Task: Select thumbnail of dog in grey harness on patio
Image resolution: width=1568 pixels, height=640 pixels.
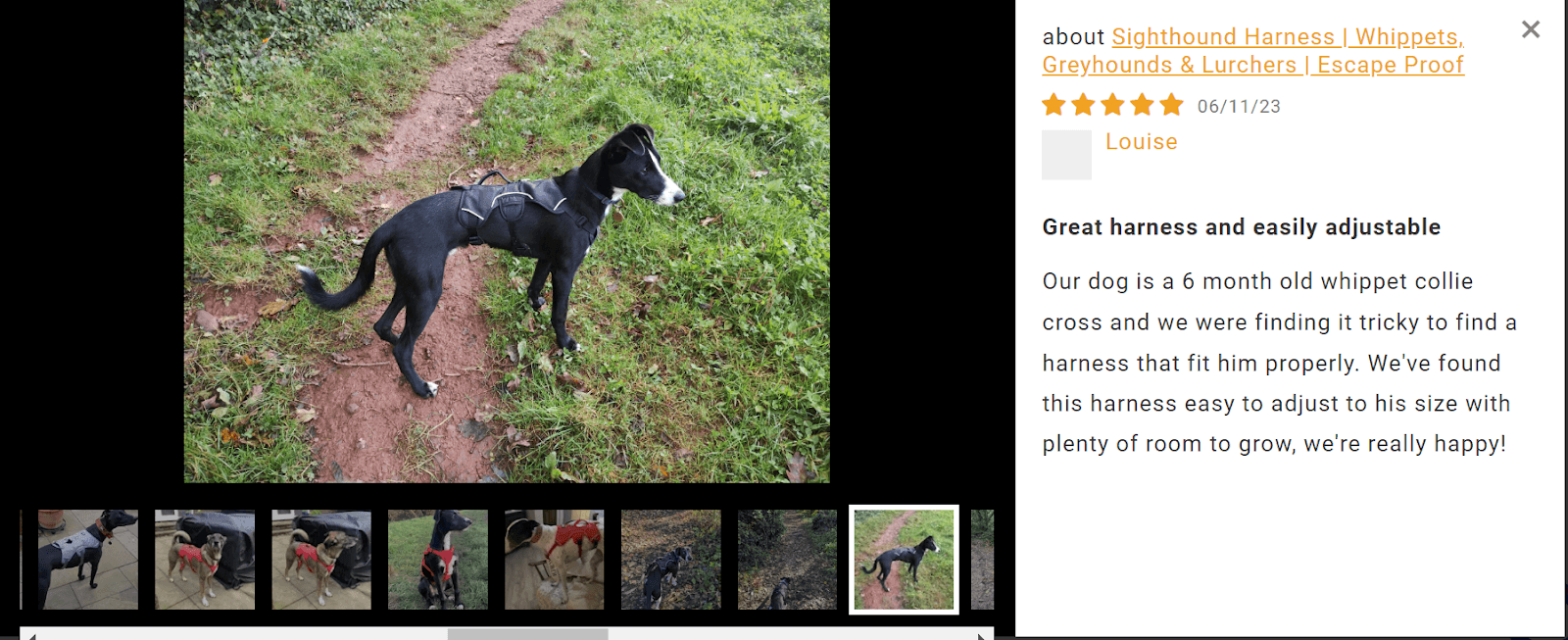Action: [x=88, y=560]
